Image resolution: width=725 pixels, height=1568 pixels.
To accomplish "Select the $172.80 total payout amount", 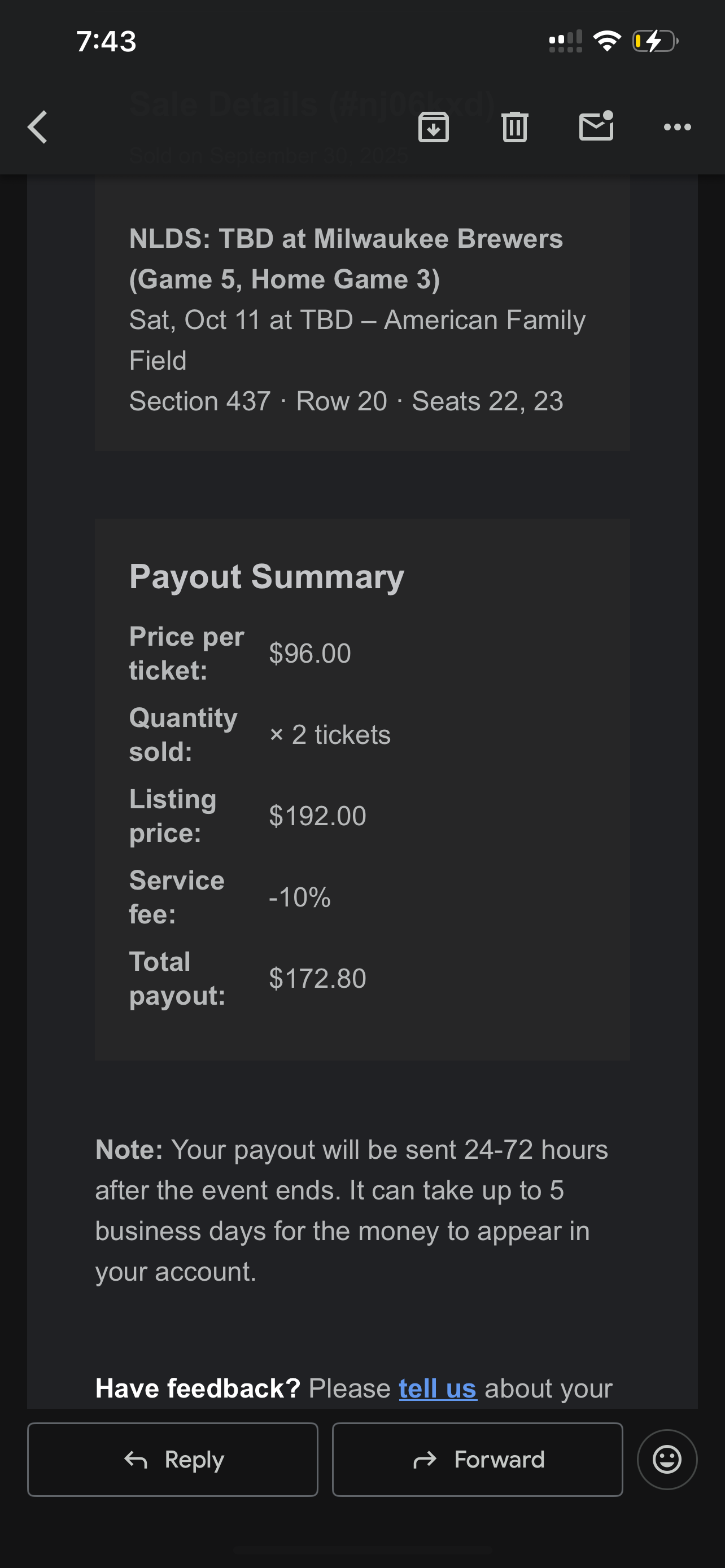I will coord(318,978).
